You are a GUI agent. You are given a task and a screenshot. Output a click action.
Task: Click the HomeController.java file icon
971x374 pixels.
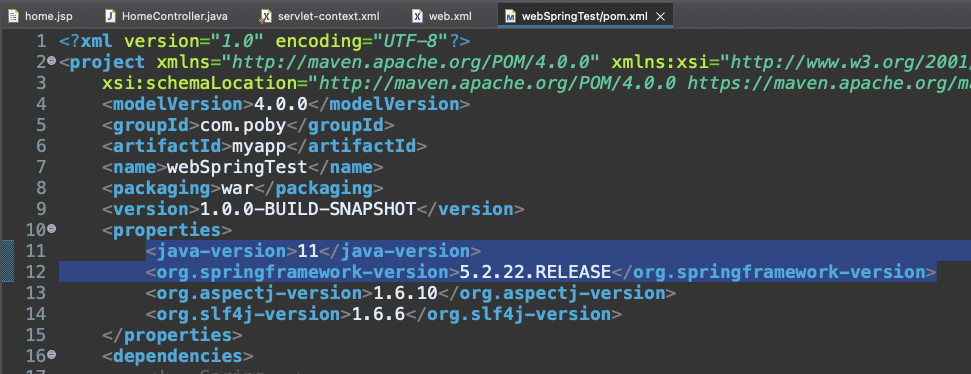click(110, 16)
